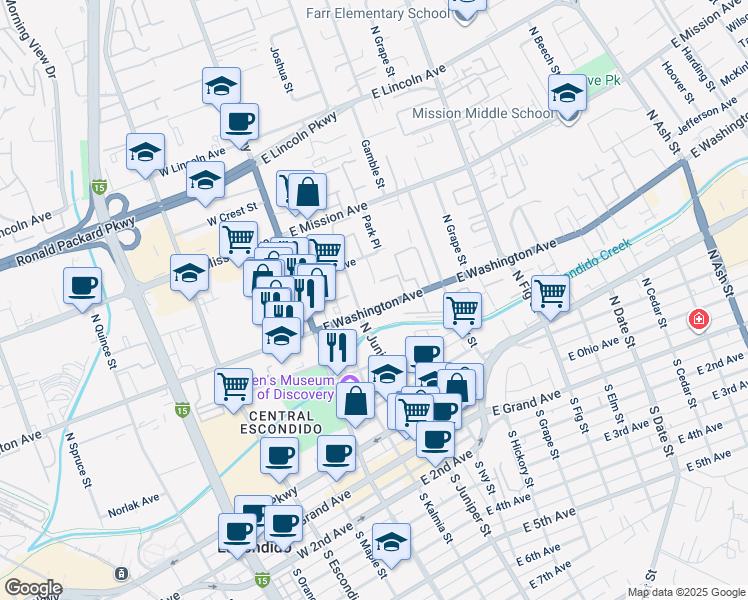Open the school marker above W Lincoln Ave label
Image resolution: width=748 pixels, height=600 pixels.
tap(145, 153)
